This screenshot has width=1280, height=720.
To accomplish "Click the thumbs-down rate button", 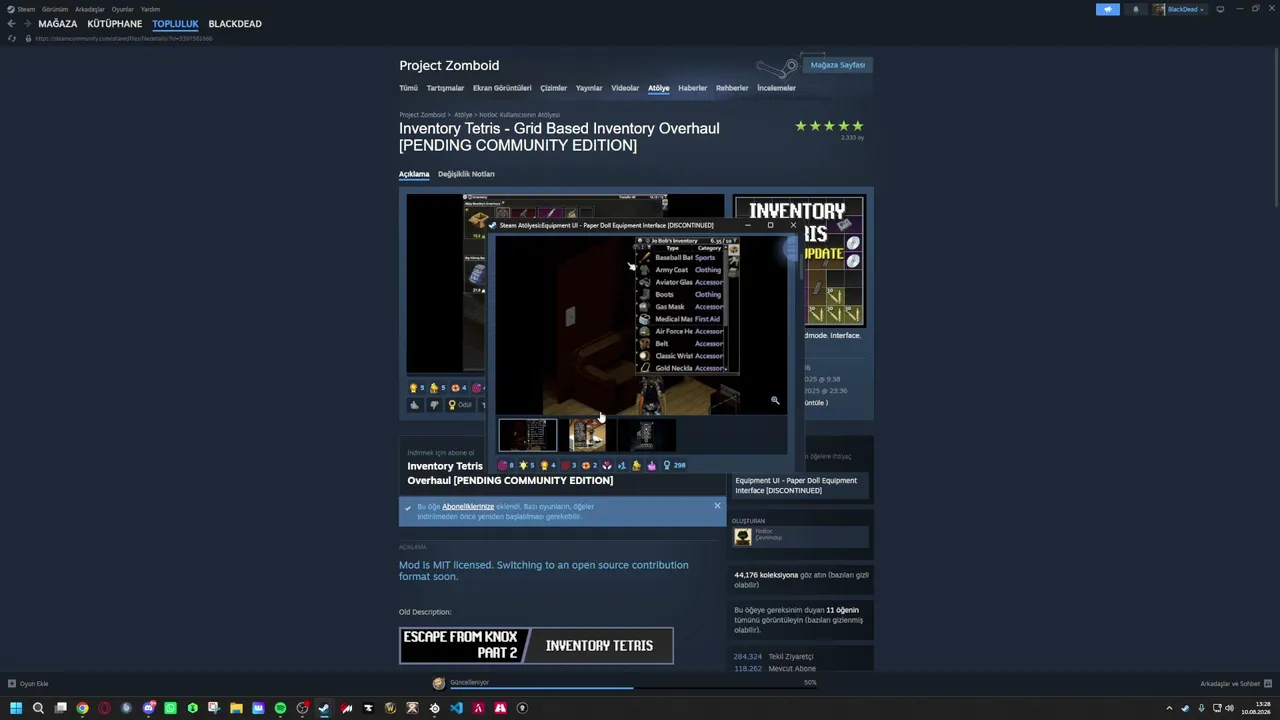I will pyautogui.click(x=434, y=405).
